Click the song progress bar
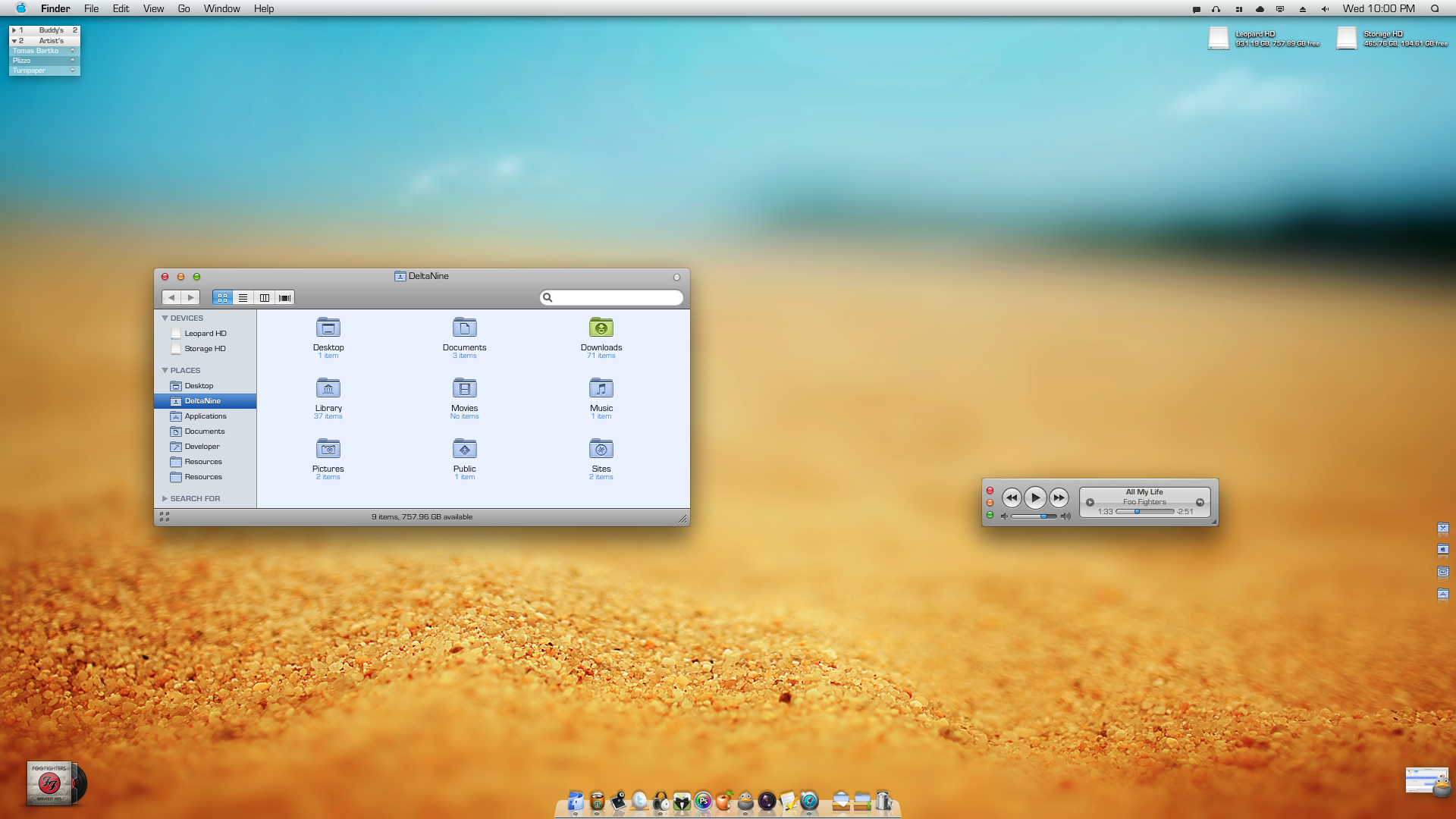Image resolution: width=1456 pixels, height=819 pixels. point(1145,511)
